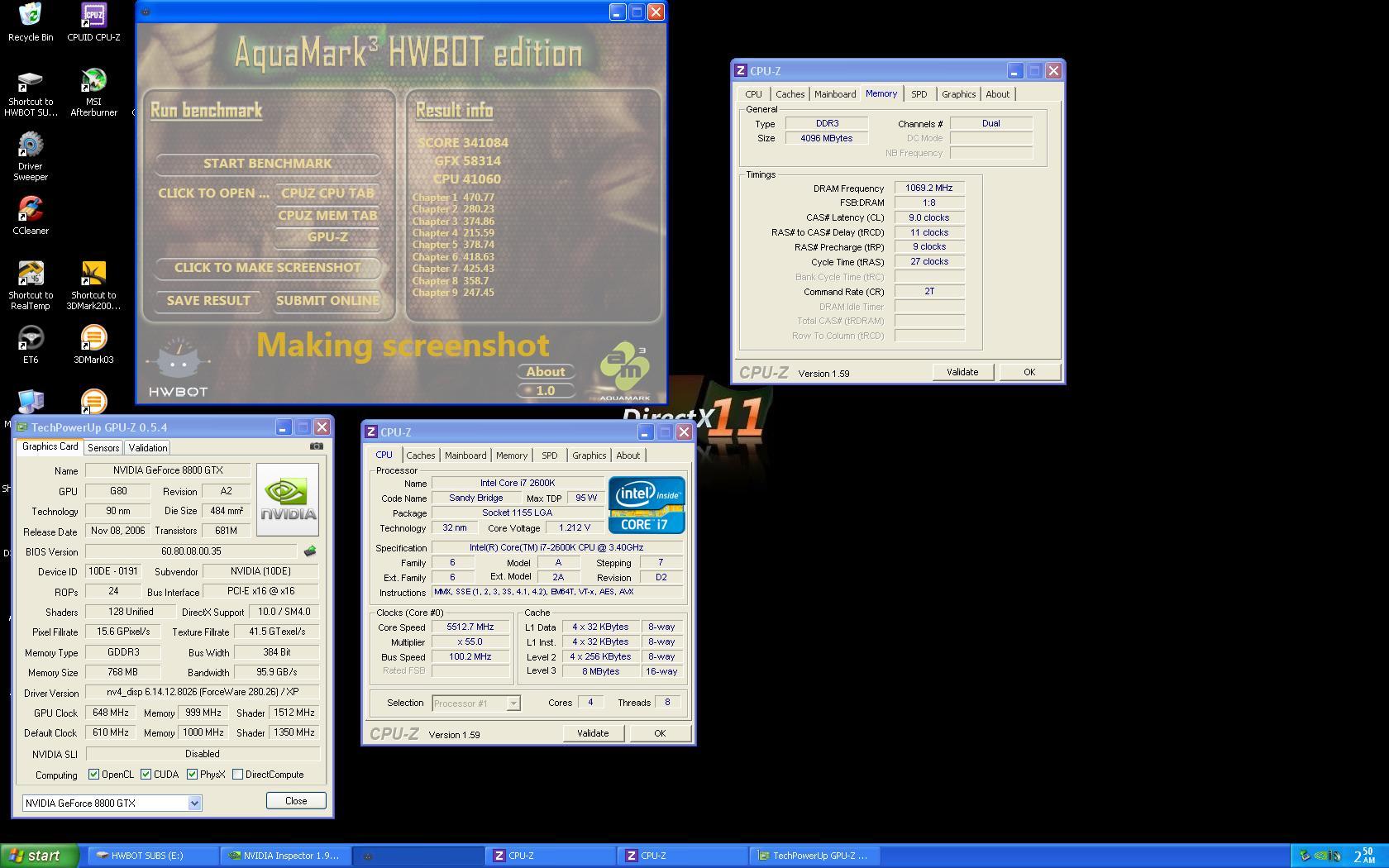Click the Driver Version field in GPU-Z
Image resolution: width=1389 pixels, height=868 pixels.
tap(203, 693)
